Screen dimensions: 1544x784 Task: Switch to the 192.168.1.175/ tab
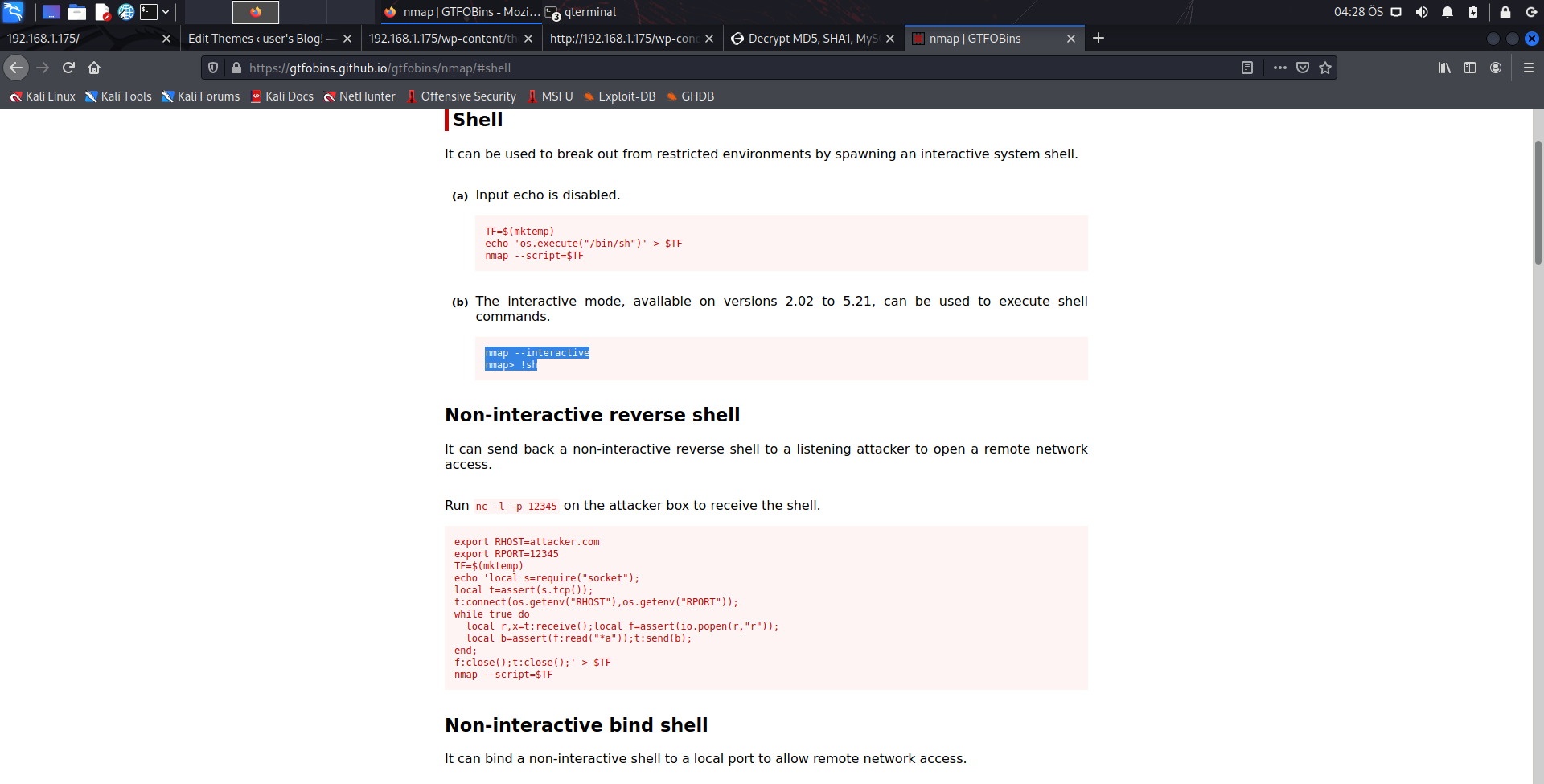point(88,39)
